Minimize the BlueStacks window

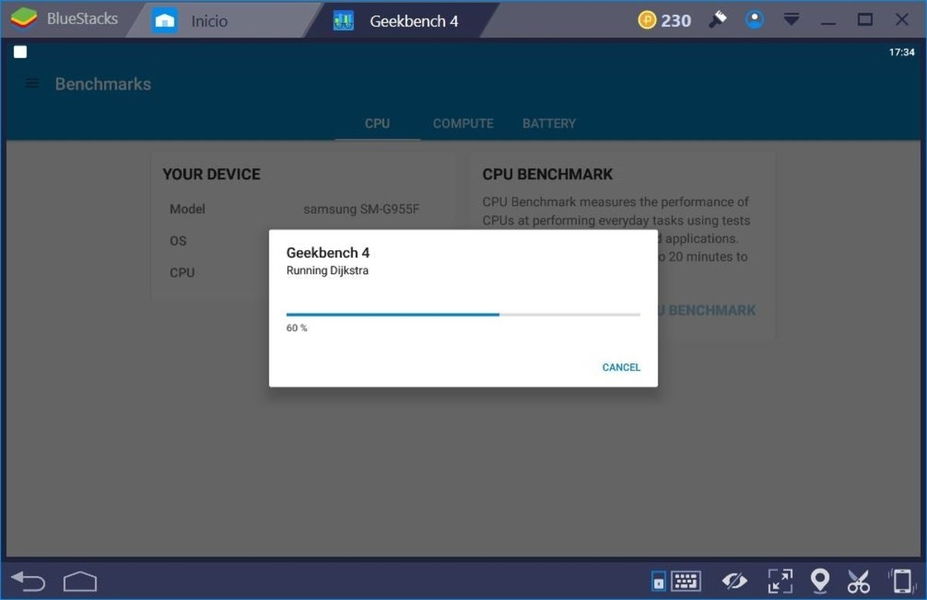[x=828, y=22]
